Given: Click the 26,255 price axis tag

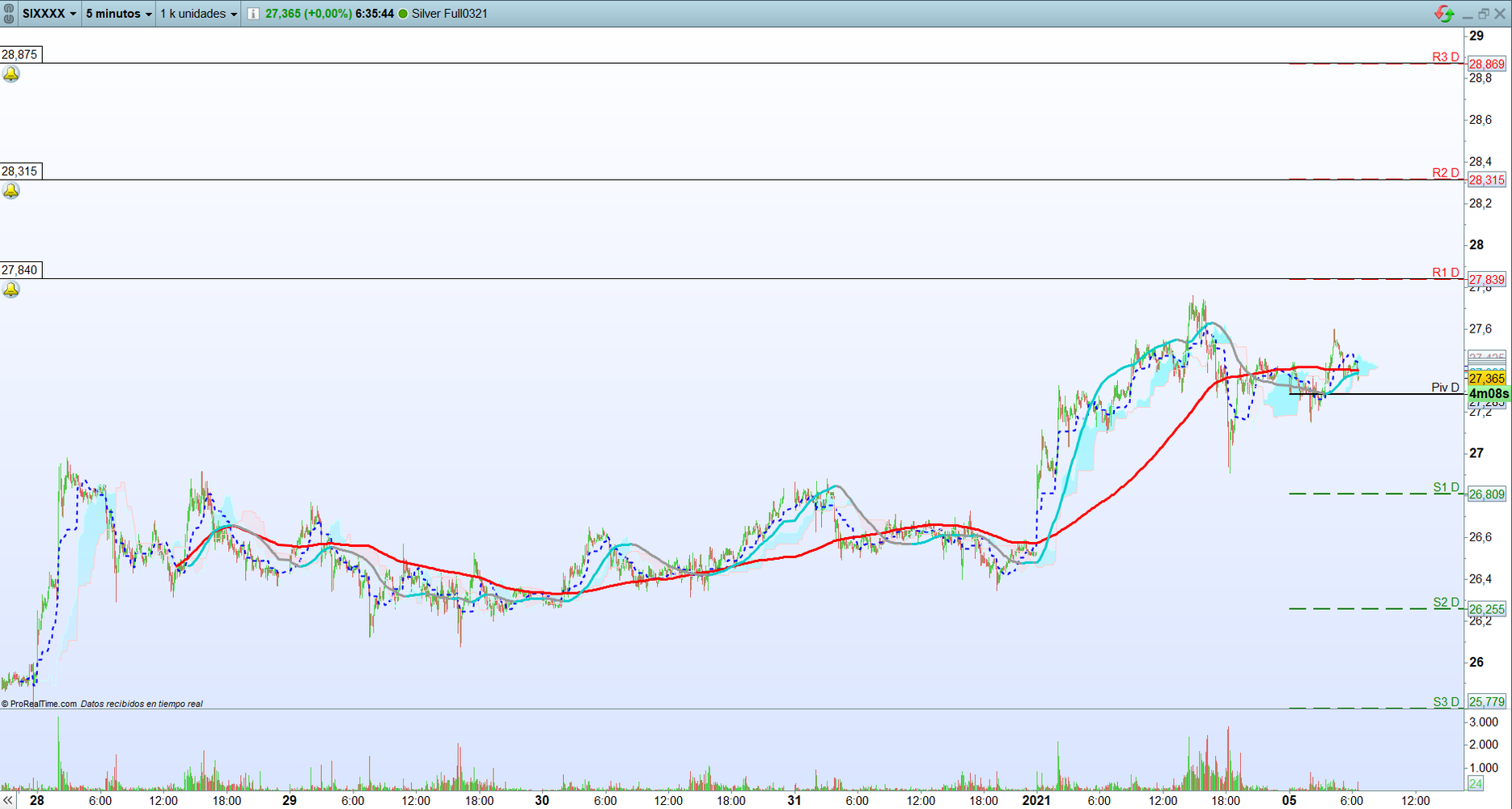Looking at the screenshot, I should tap(1487, 610).
